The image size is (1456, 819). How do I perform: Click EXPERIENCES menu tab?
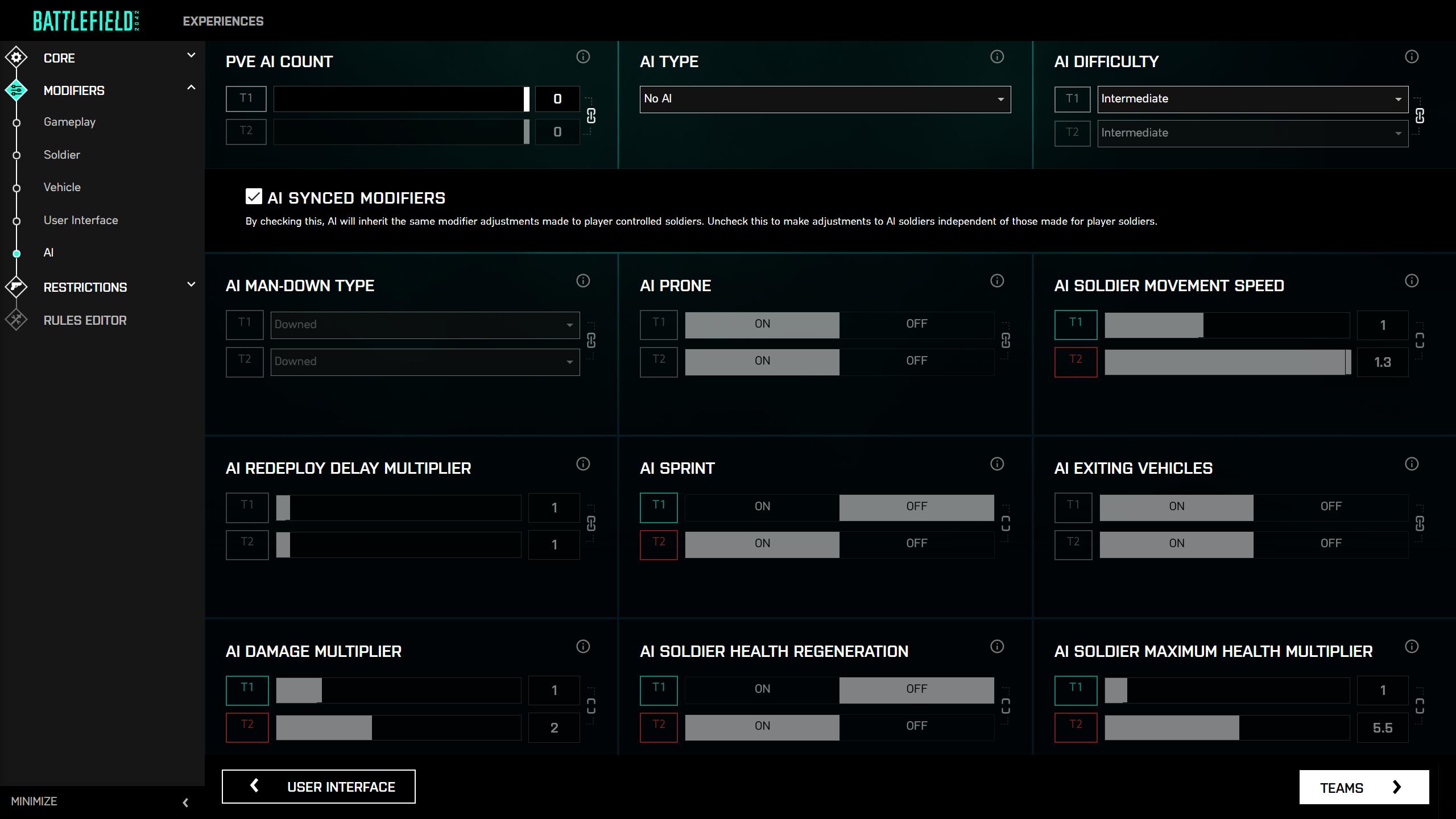tap(223, 21)
